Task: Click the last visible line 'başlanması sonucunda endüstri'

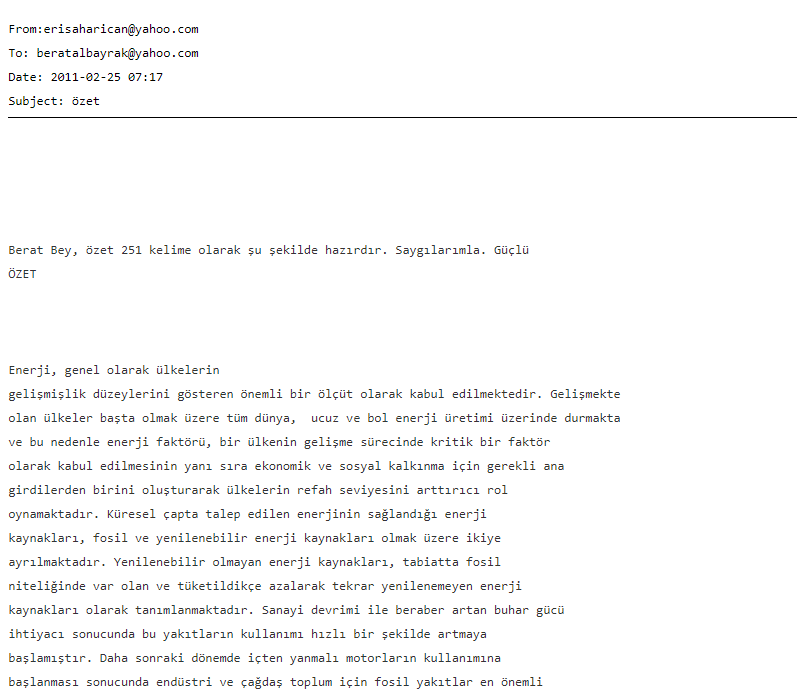Action: (x=276, y=682)
